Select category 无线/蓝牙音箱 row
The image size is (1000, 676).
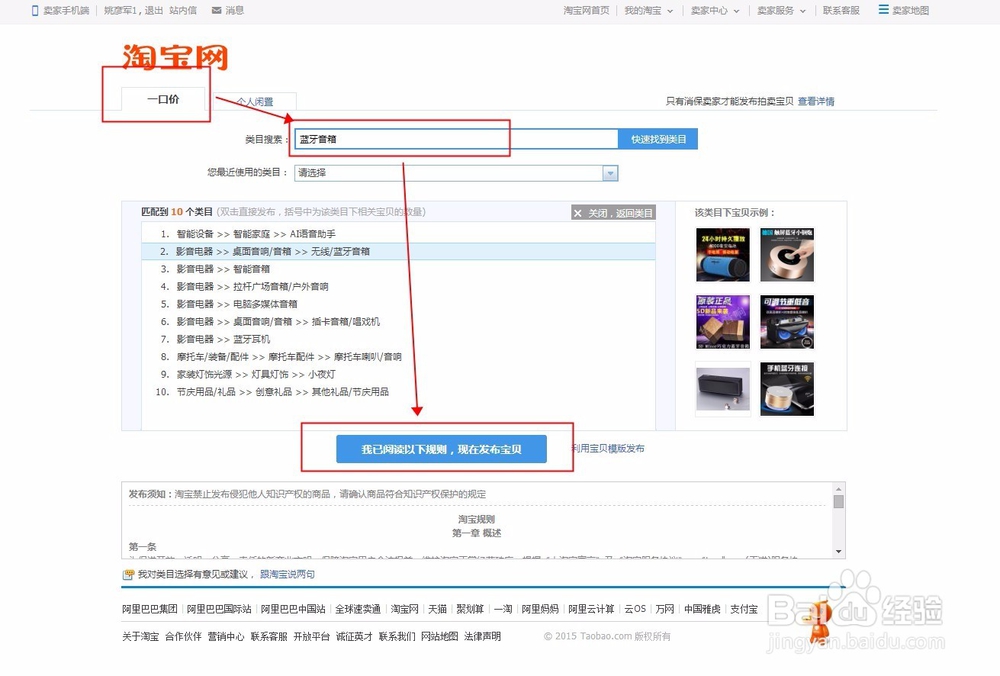click(399, 251)
